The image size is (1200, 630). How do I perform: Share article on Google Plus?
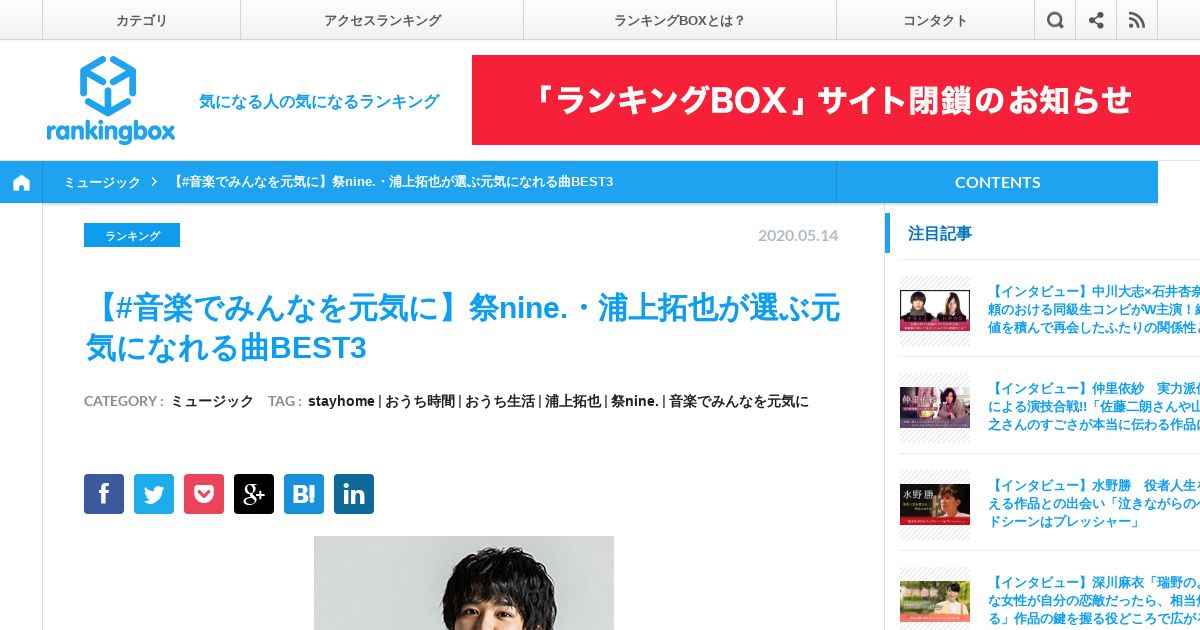point(254,494)
